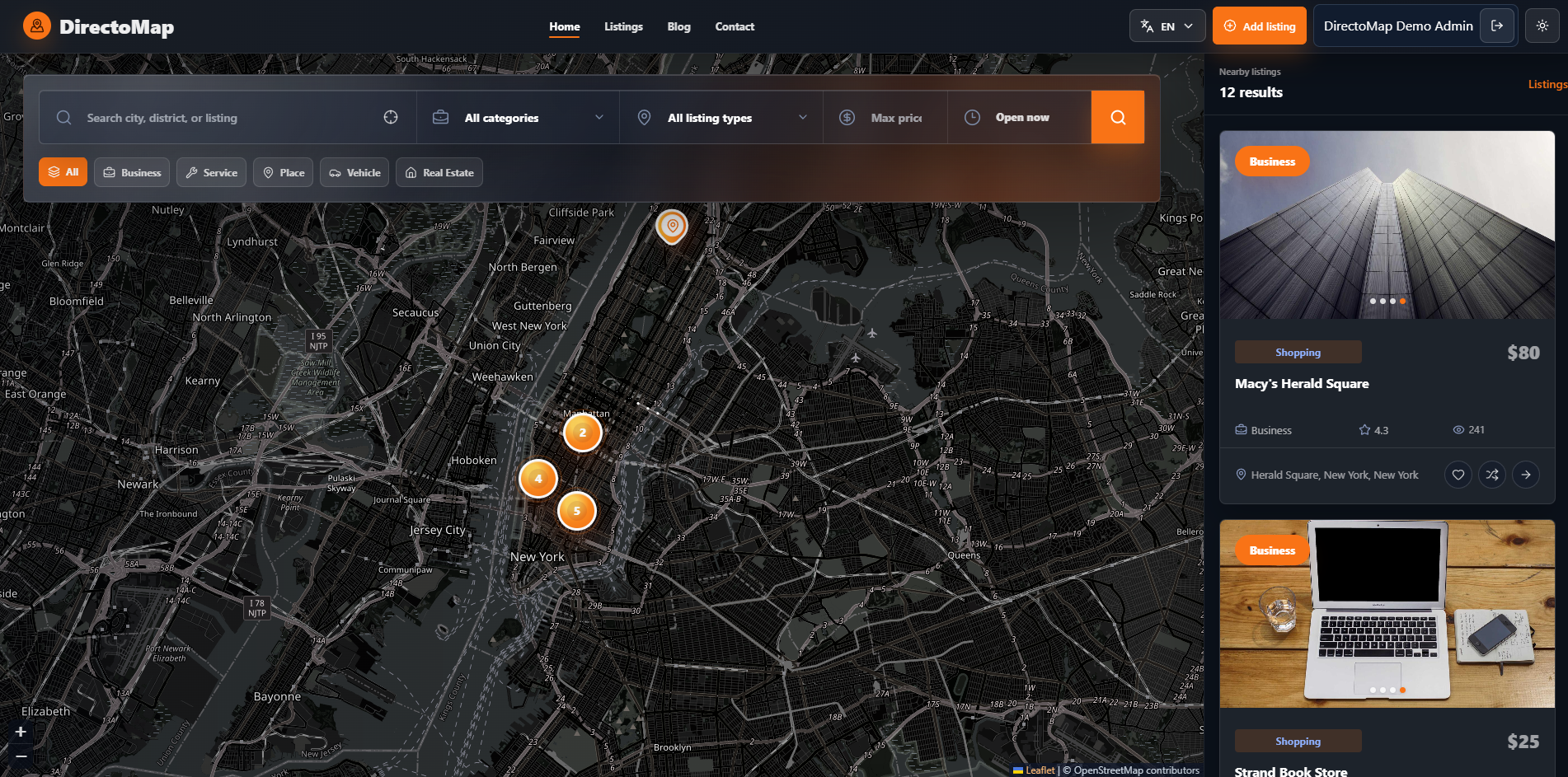Click the Add listing button
1568x777 pixels.
point(1260,26)
